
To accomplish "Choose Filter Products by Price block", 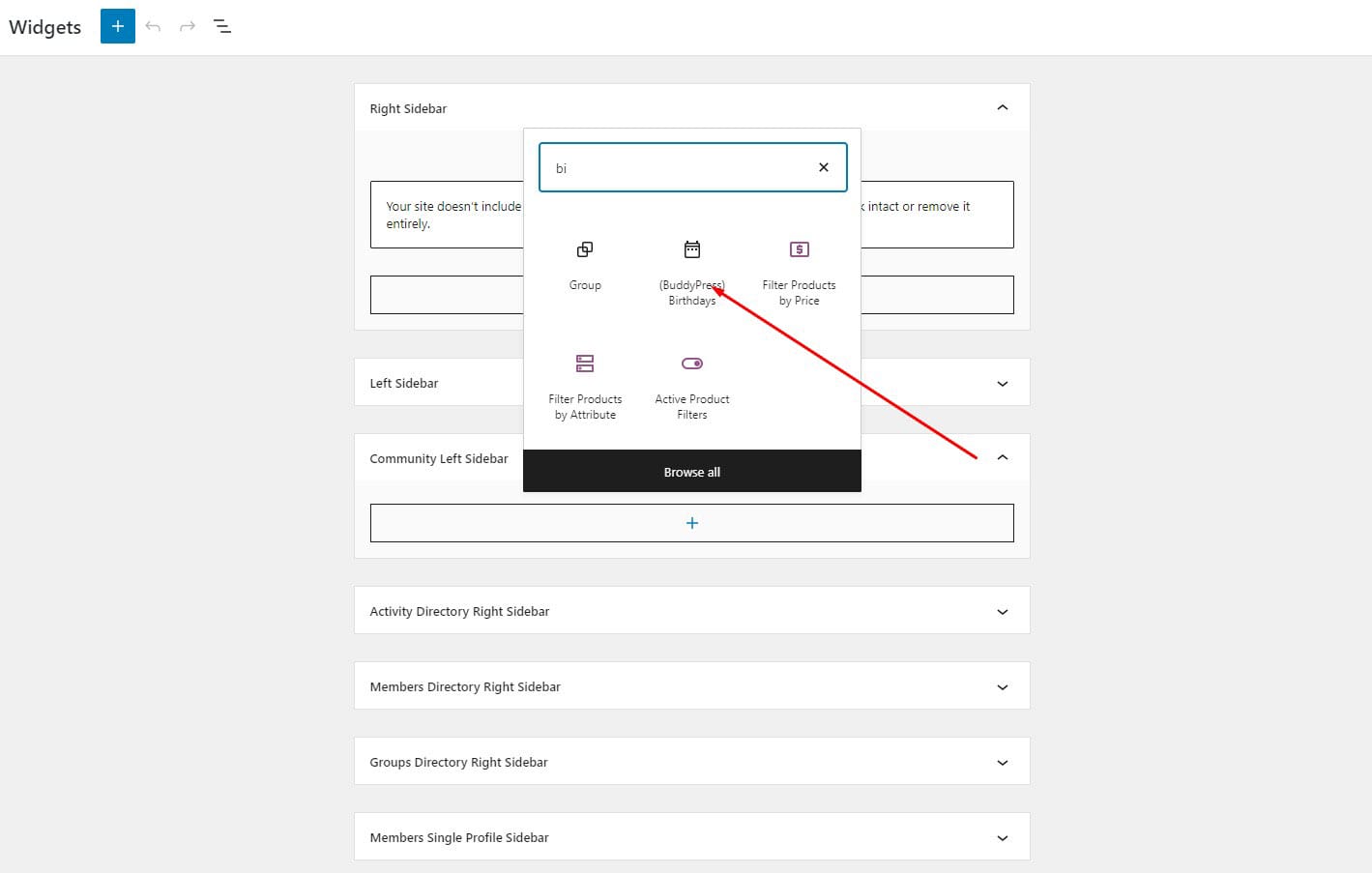I will pyautogui.click(x=799, y=272).
